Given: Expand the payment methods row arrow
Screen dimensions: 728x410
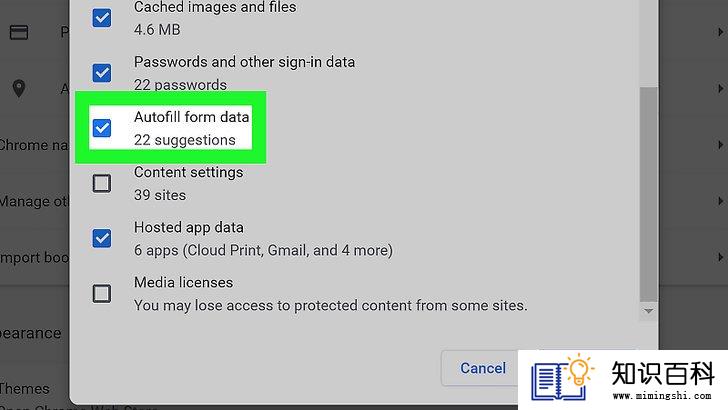Looking at the screenshot, I should pyautogui.click(x=720, y=32).
